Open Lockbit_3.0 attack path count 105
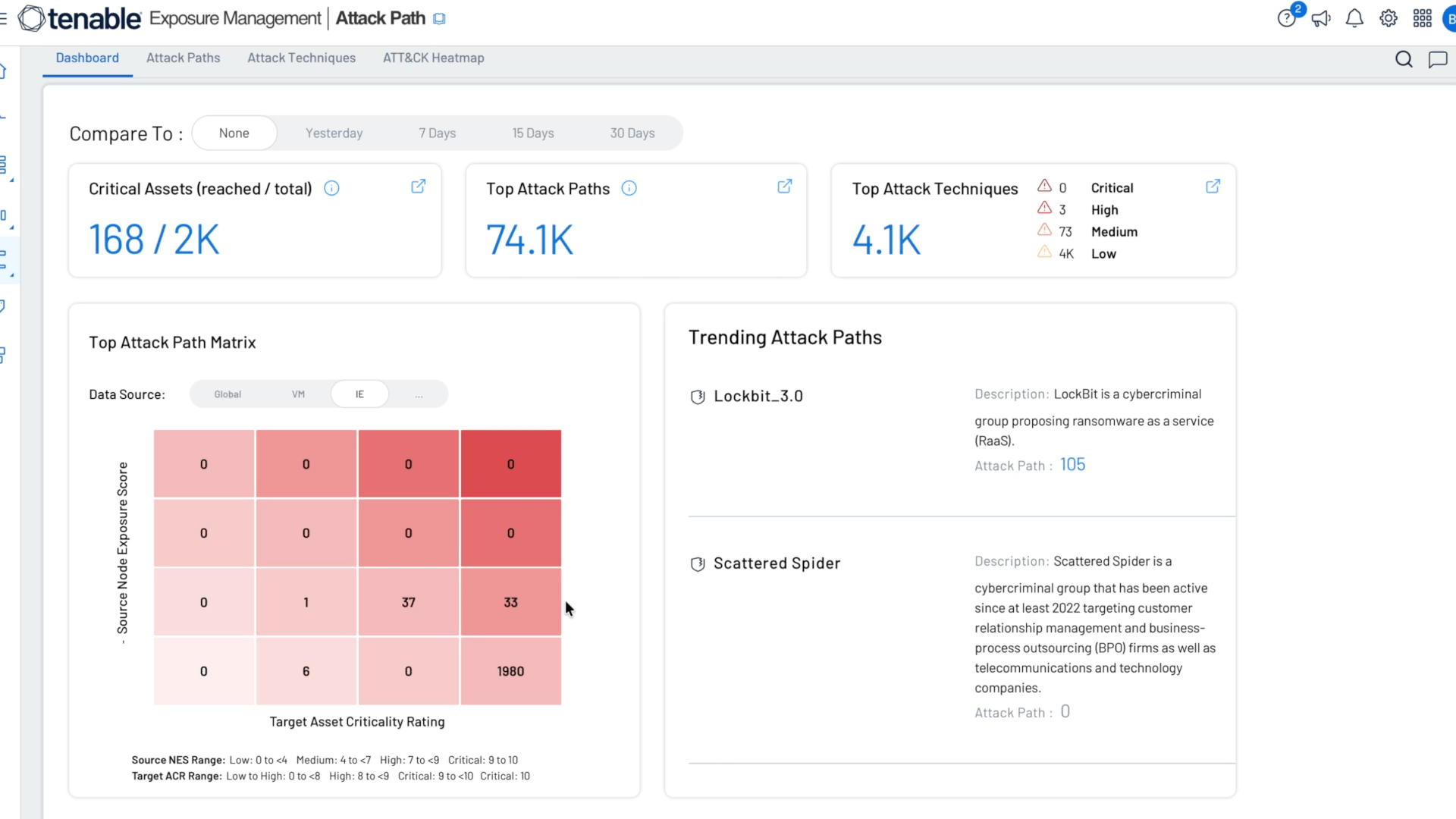Screen dimensions: 1456x819 (x=1073, y=464)
